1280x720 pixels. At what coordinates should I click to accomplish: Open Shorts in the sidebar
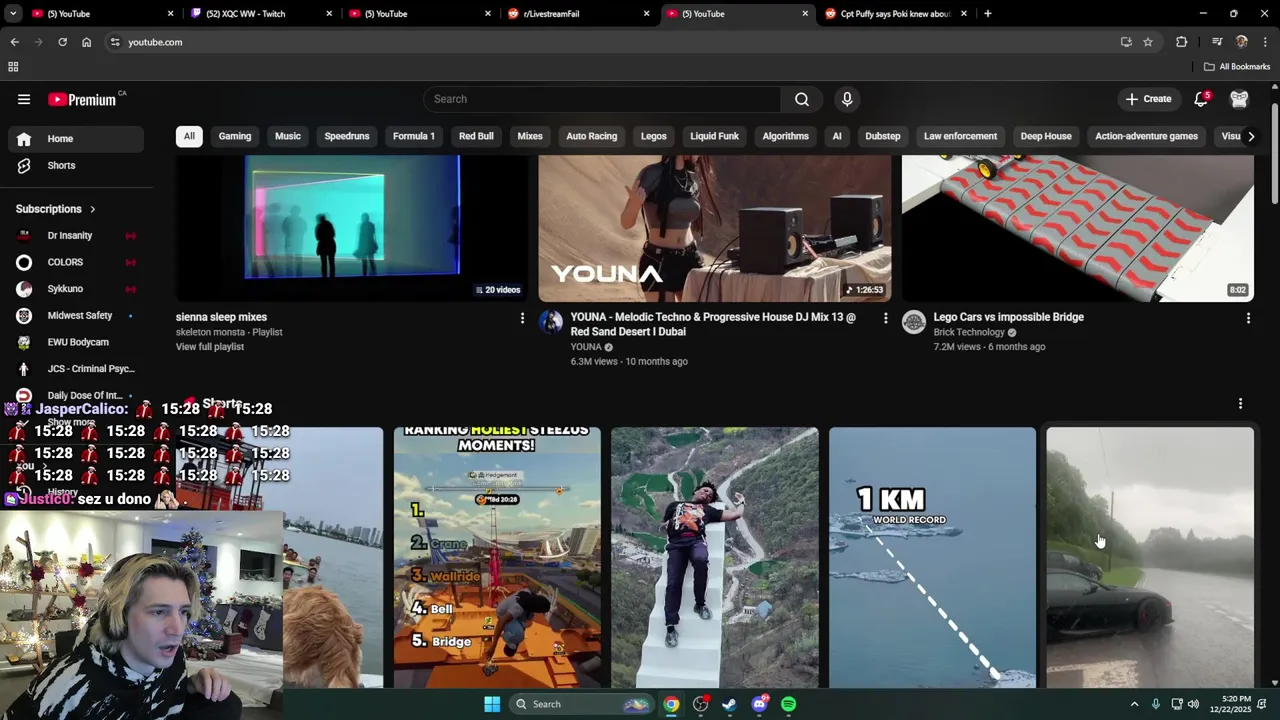[x=76, y=165]
